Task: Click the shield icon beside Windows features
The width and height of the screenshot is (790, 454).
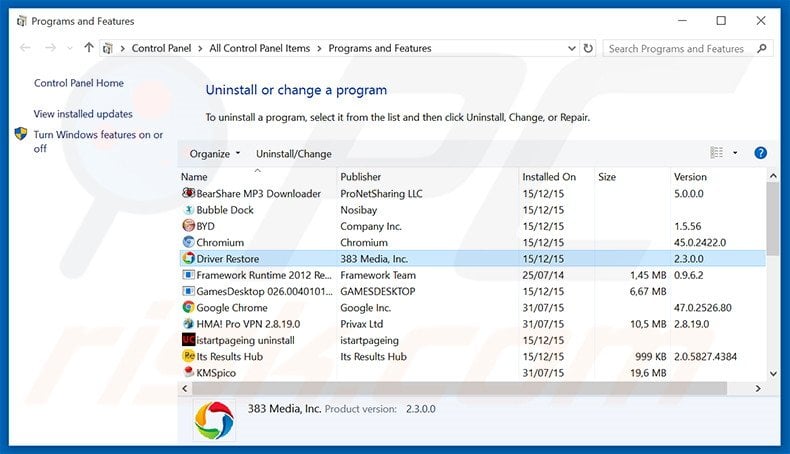Action: (21, 134)
